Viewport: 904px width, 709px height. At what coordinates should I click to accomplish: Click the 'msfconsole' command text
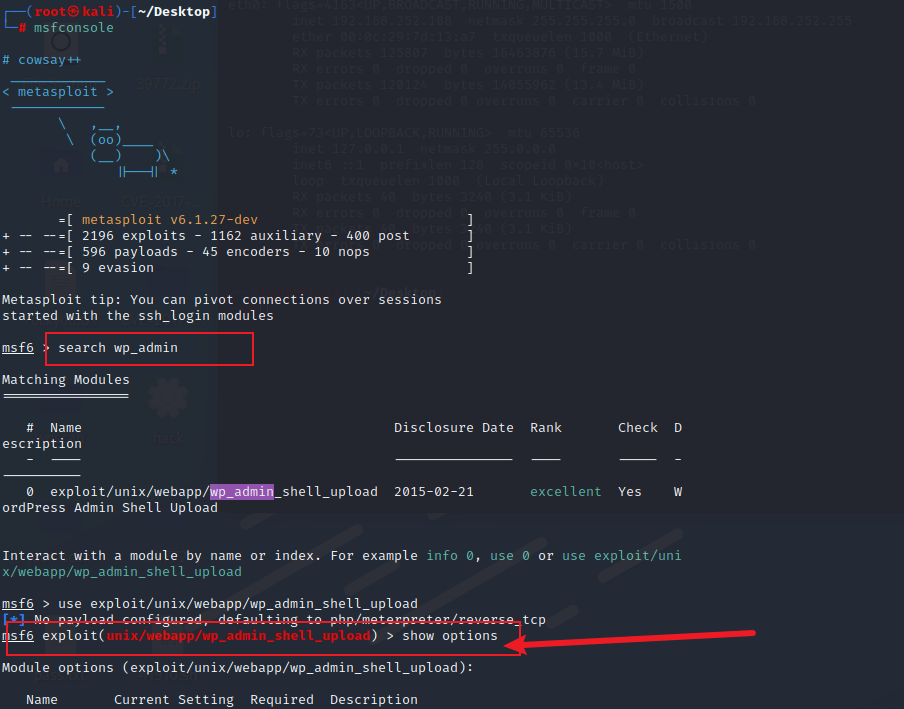(x=73, y=28)
